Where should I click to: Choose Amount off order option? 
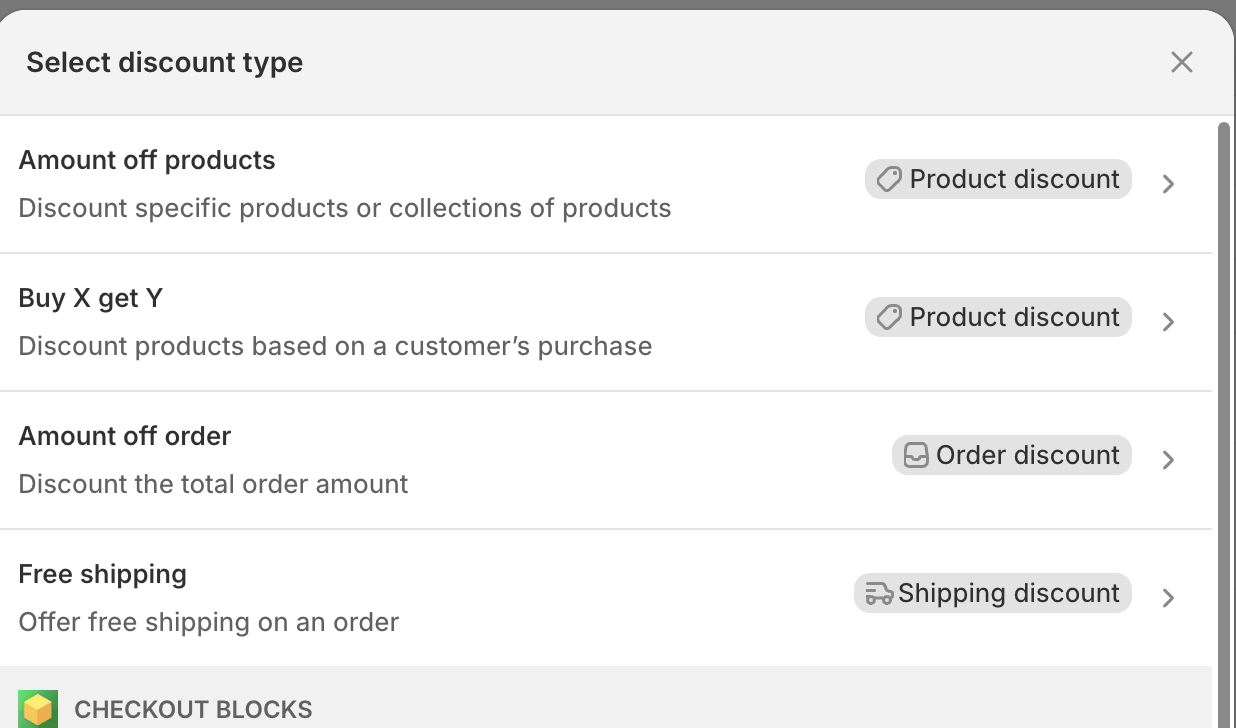606,460
